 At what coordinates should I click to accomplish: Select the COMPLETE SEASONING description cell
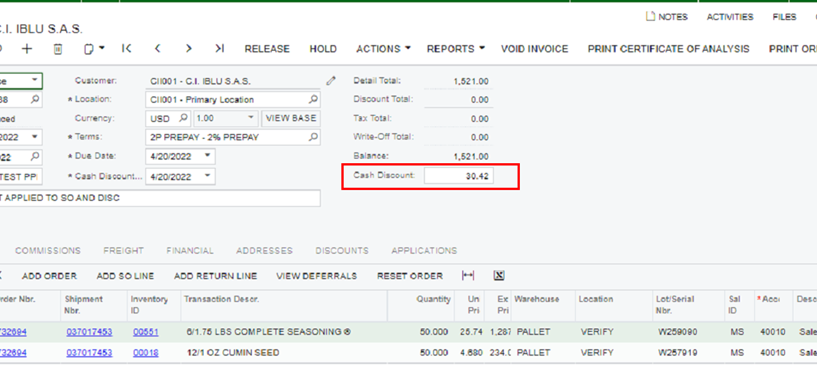[x=284, y=332]
